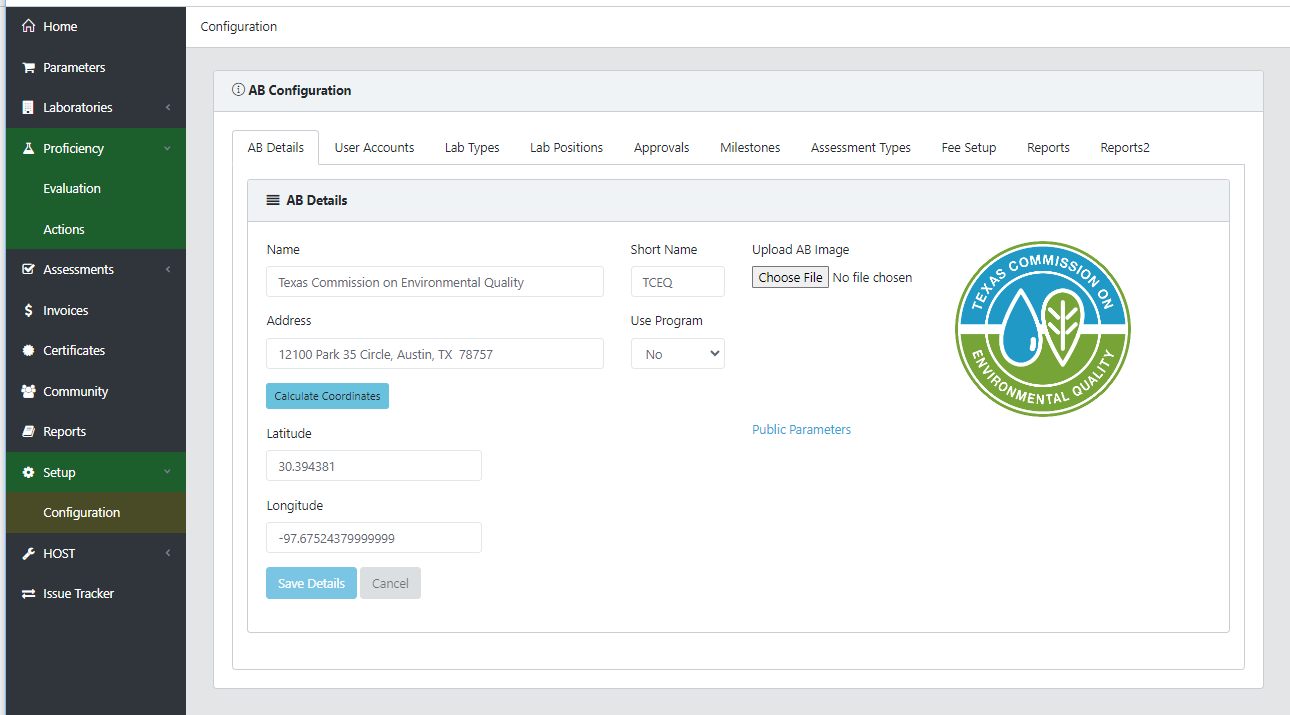Collapse the Proficiency submenu chevron
The image size is (1290, 715).
pos(167,149)
